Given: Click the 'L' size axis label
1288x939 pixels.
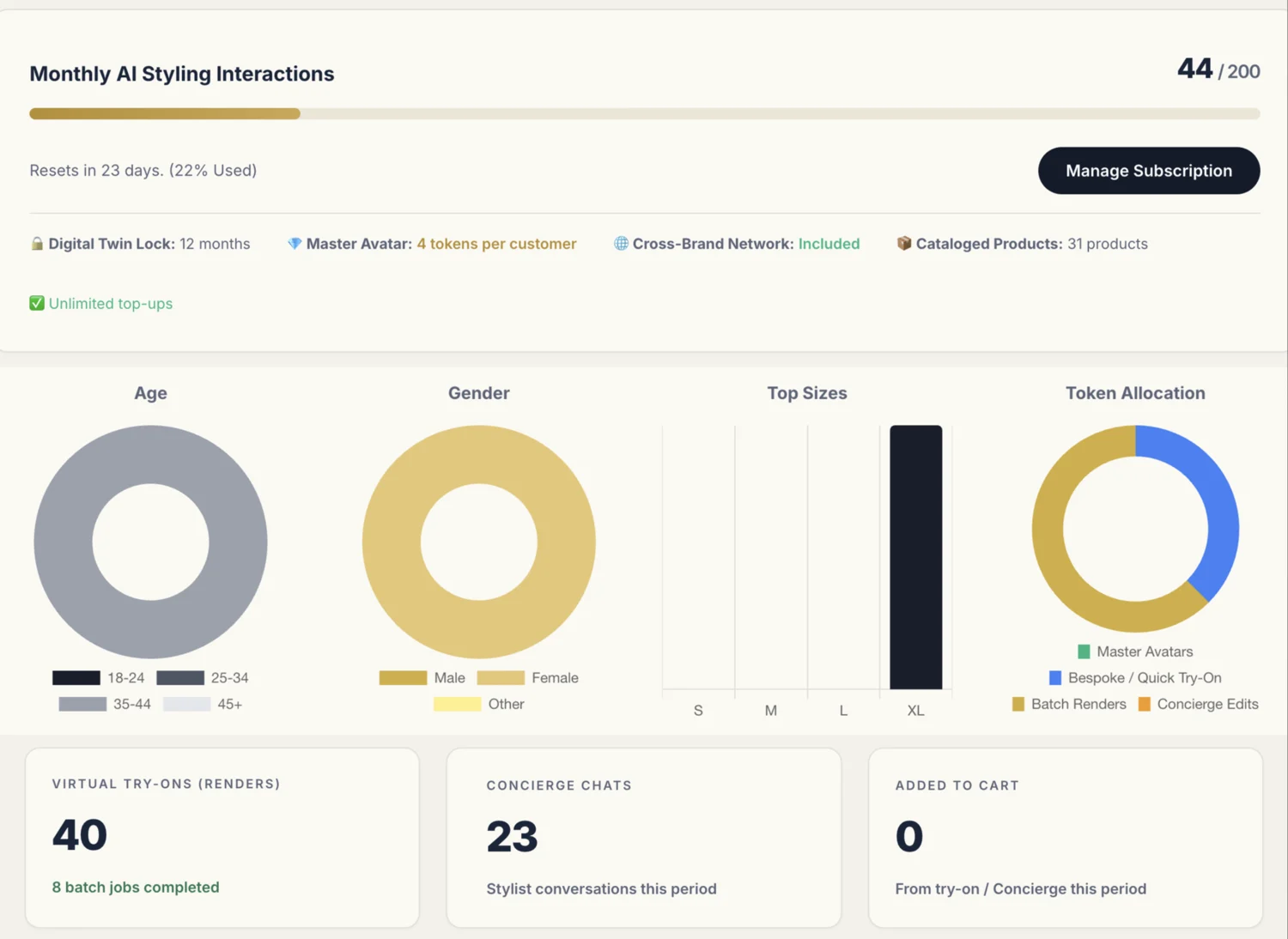Looking at the screenshot, I should point(843,711).
